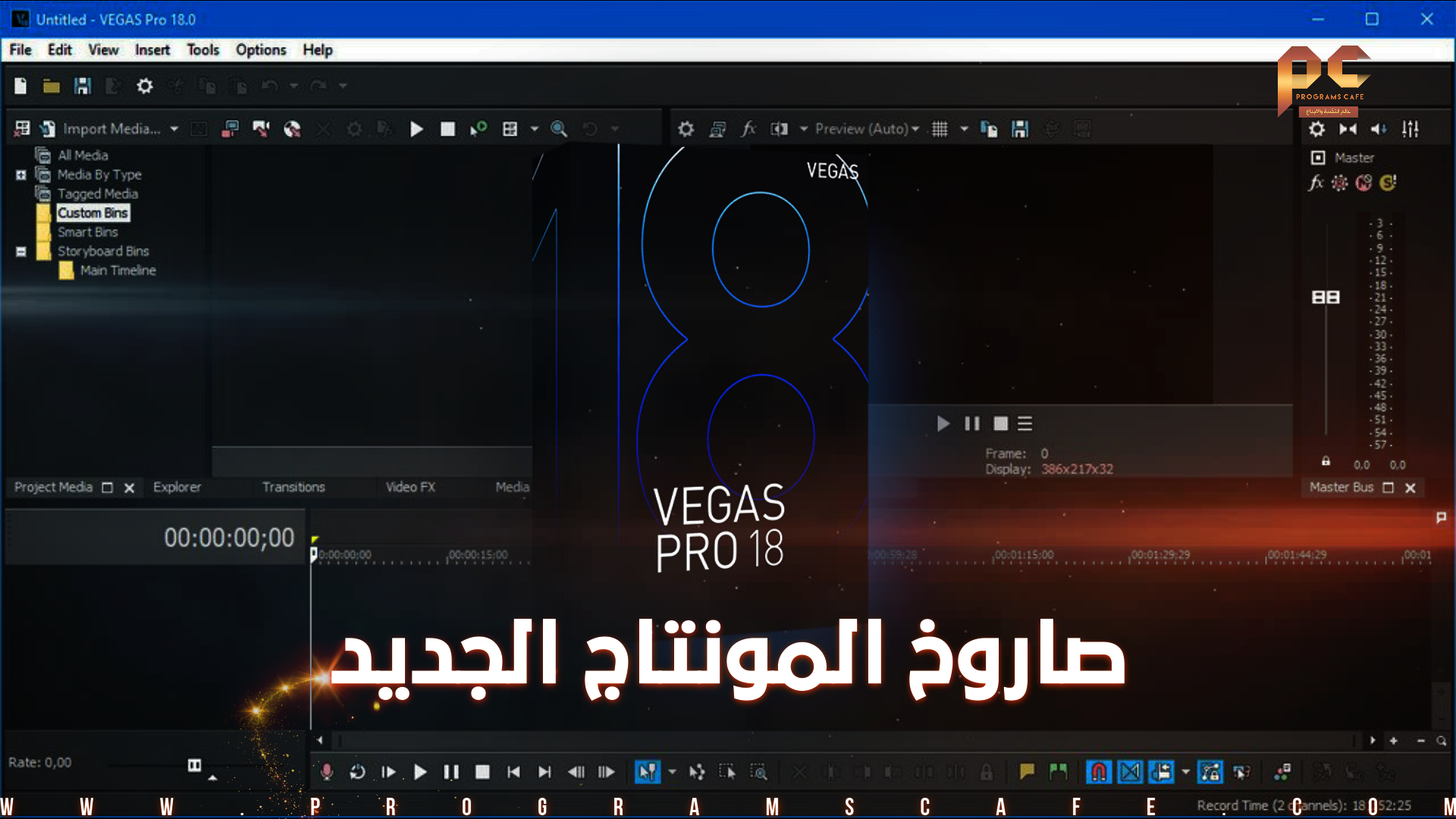Switch to the Transitions tab

coord(293,487)
